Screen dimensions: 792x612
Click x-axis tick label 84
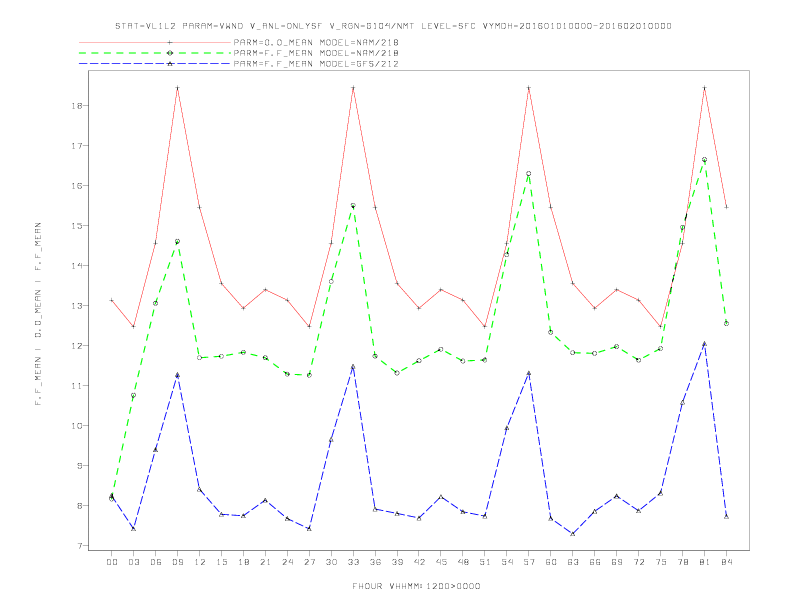tap(726, 562)
